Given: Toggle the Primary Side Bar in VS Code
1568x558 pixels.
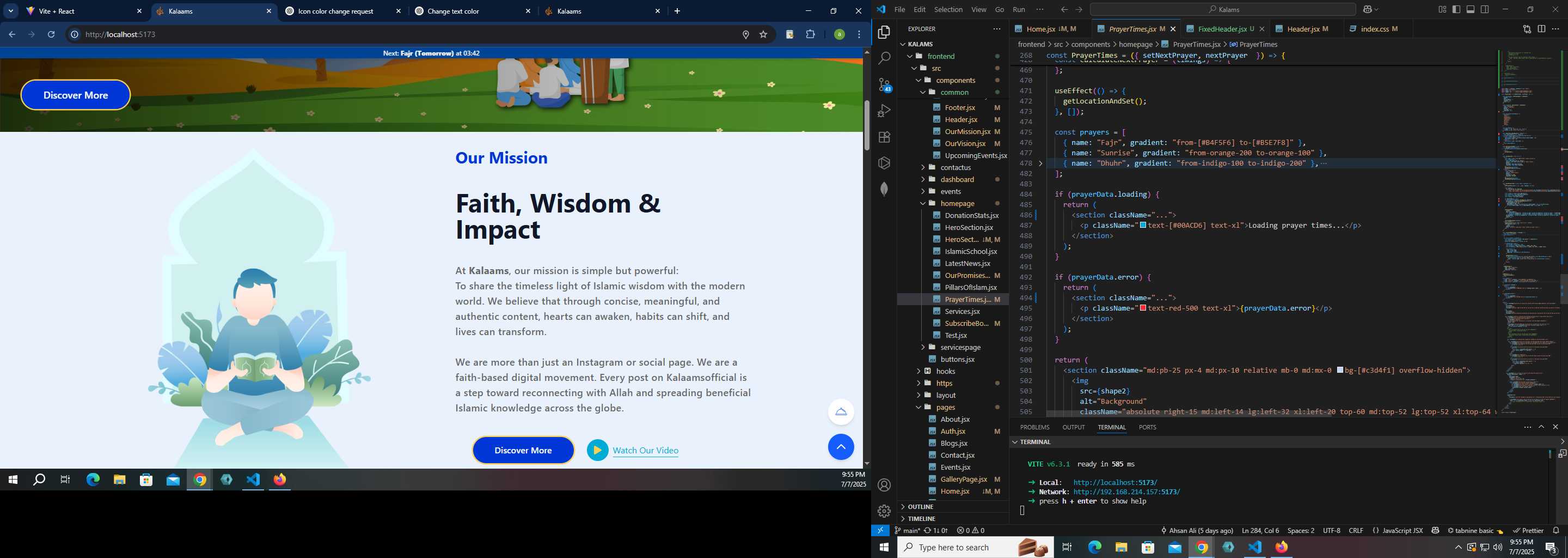Looking at the screenshot, I should coord(1456,9).
